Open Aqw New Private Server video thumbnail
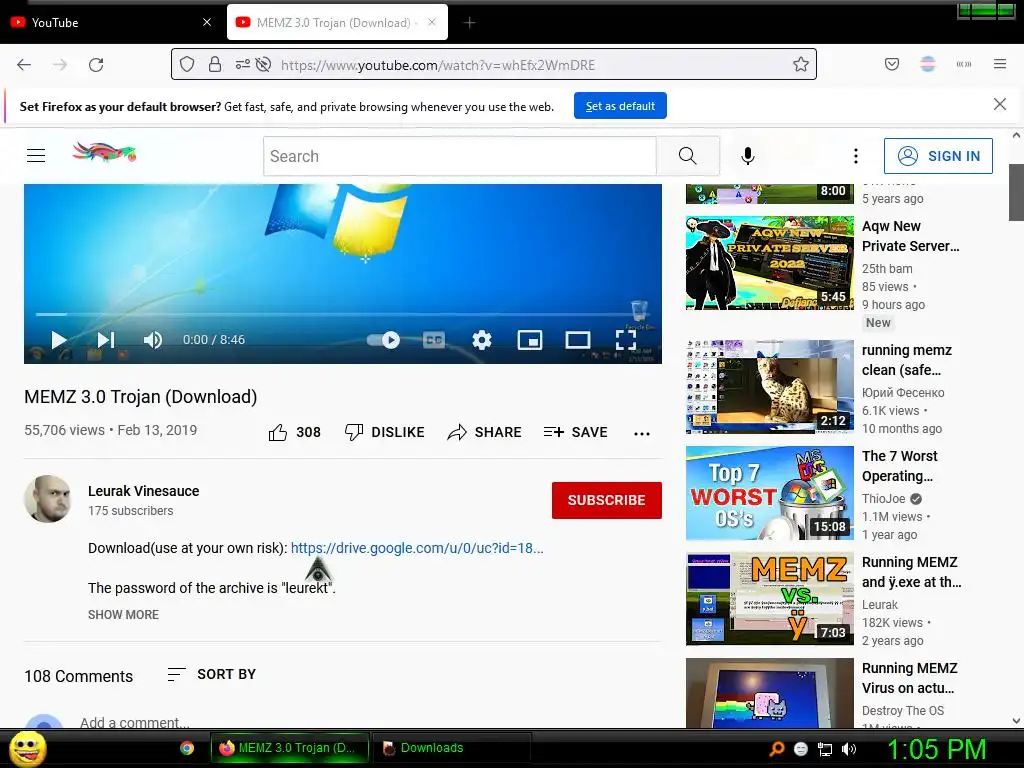The width and height of the screenshot is (1024, 768). coord(770,263)
